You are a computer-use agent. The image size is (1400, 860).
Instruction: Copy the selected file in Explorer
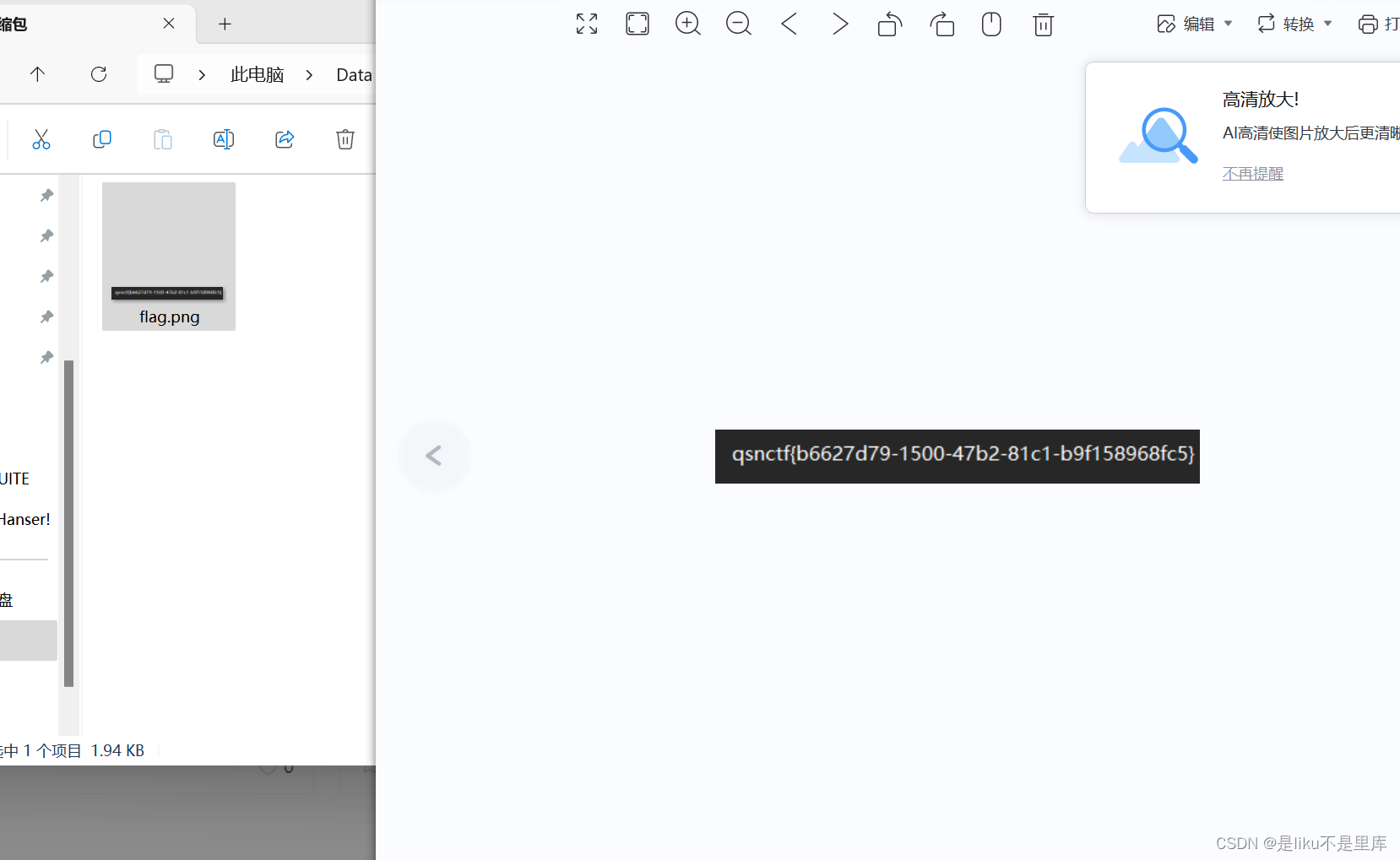(x=102, y=139)
